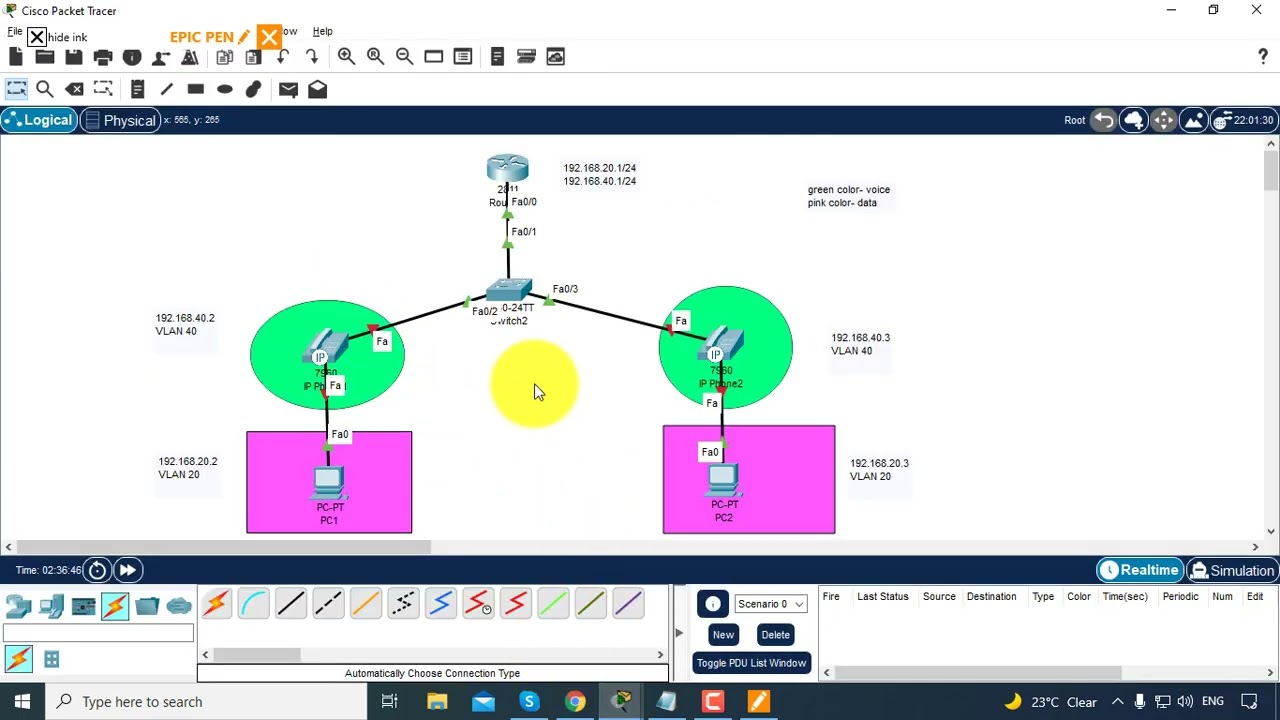Add a complex PDU open envelope

(x=317, y=89)
